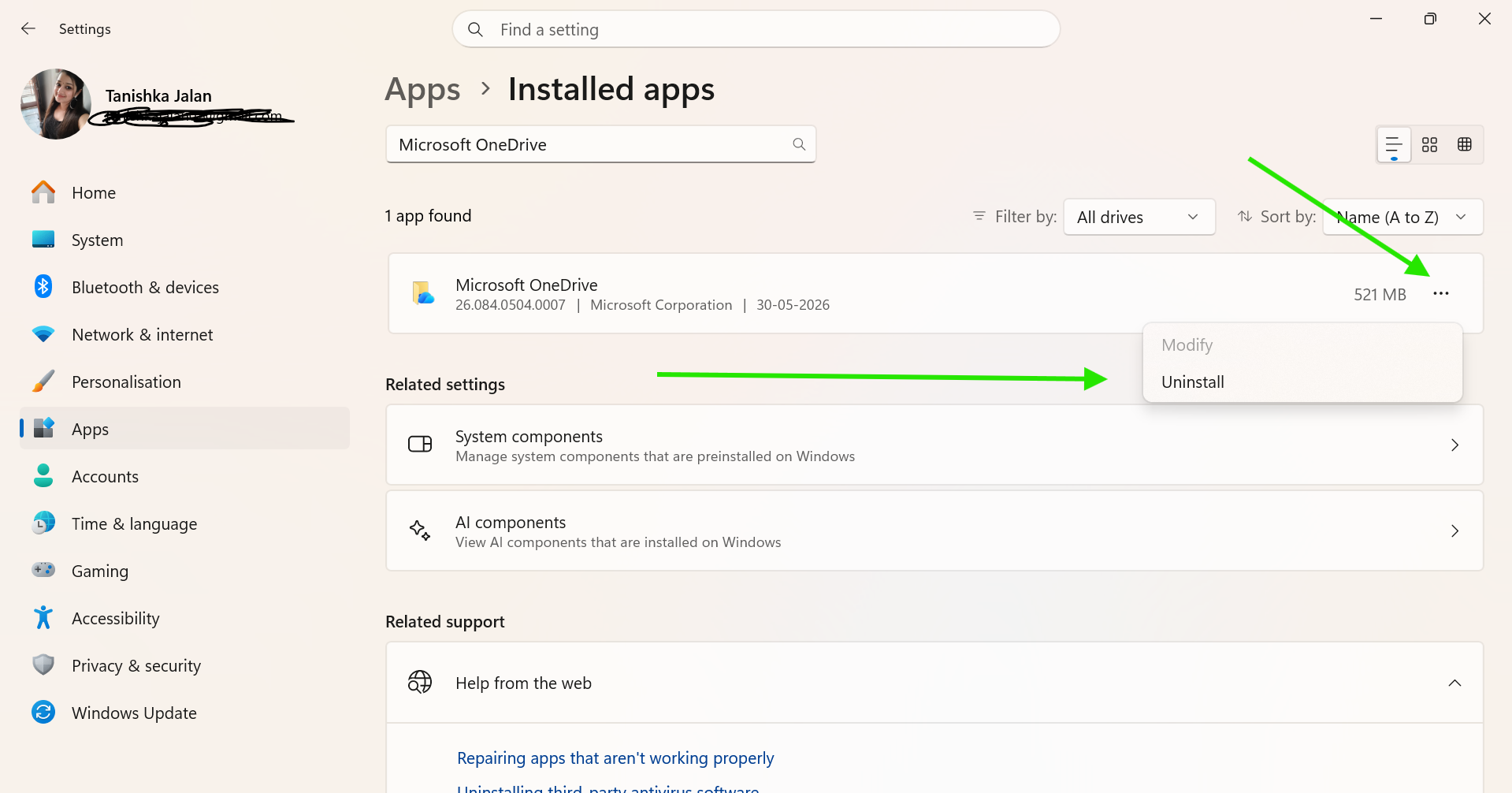Open Time & language settings label
Screen dimensions: 1512x793
coord(134,524)
